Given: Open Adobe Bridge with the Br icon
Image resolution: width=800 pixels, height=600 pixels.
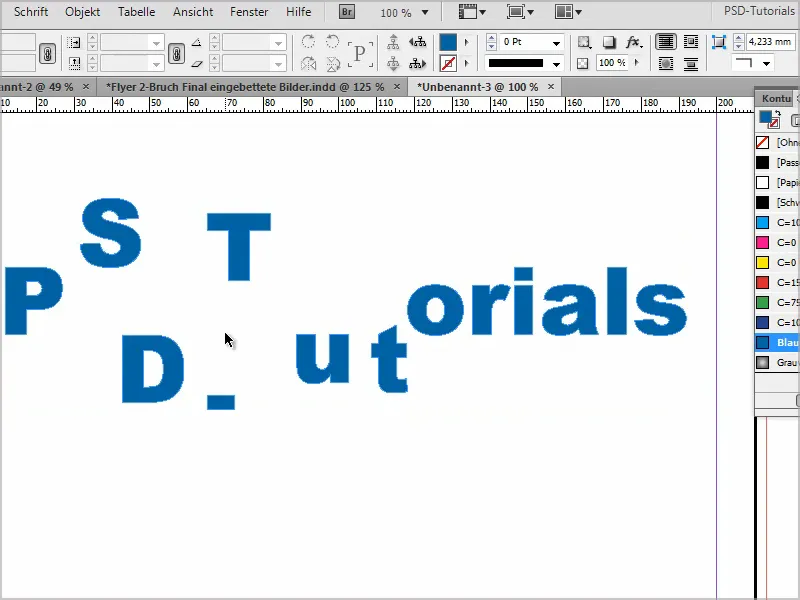Looking at the screenshot, I should click(346, 12).
